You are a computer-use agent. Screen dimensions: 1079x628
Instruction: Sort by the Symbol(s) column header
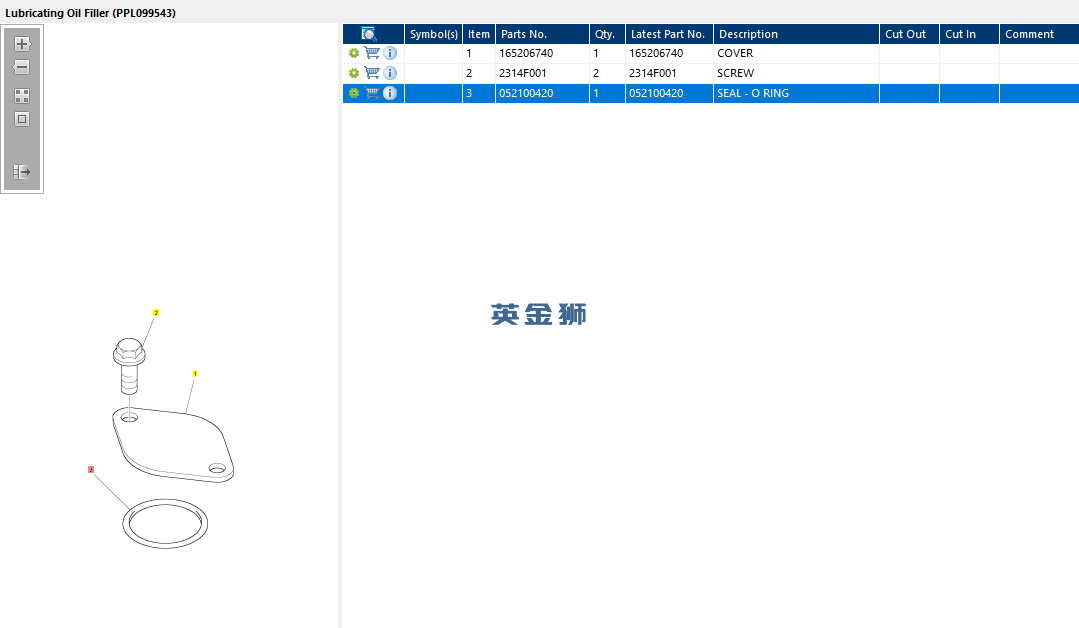[434, 34]
